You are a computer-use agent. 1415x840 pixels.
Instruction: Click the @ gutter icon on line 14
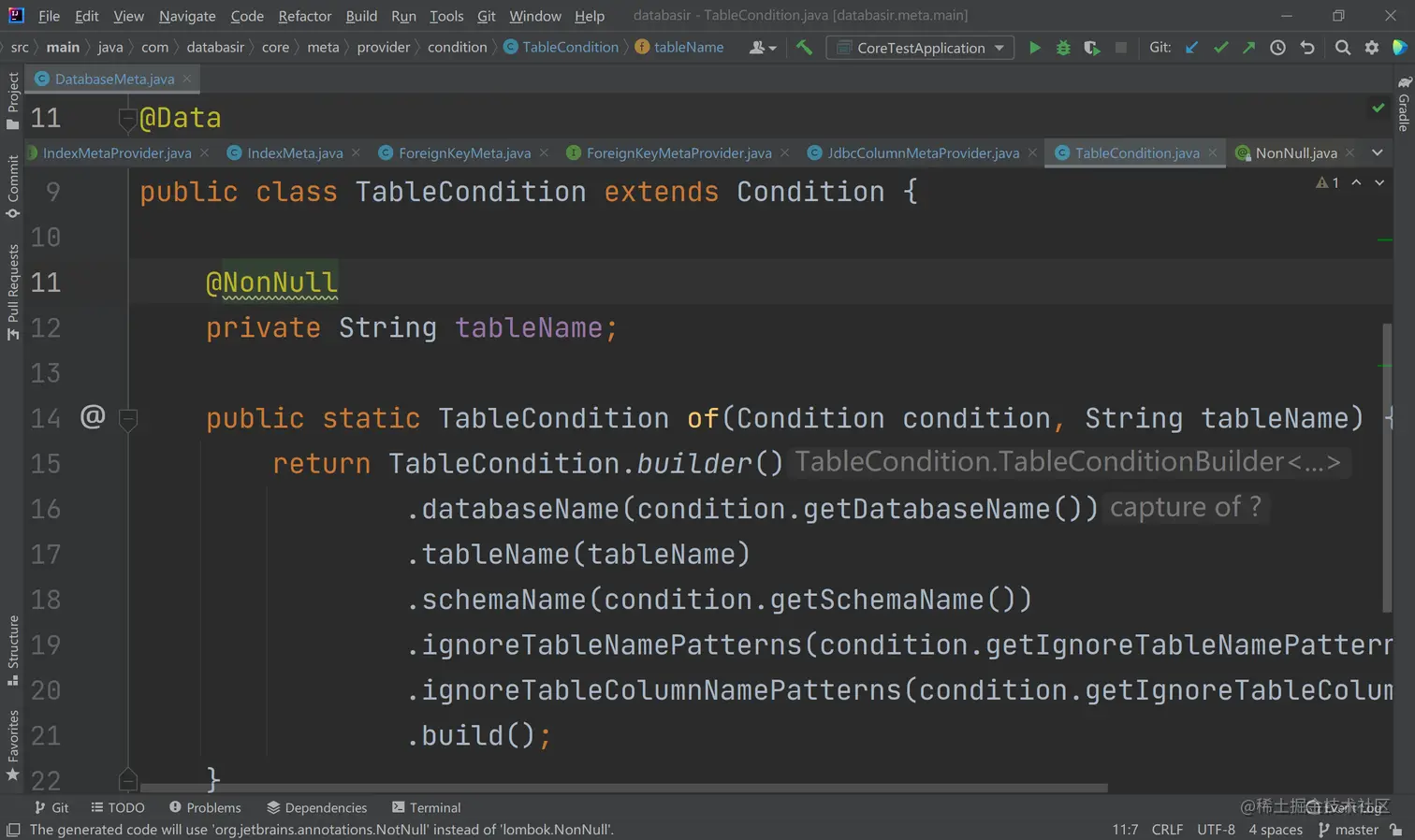point(93,416)
